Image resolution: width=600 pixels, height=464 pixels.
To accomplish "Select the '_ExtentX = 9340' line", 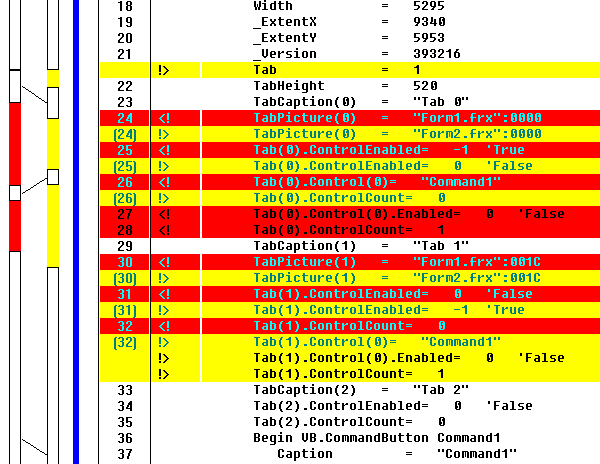I will coord(349,22).
